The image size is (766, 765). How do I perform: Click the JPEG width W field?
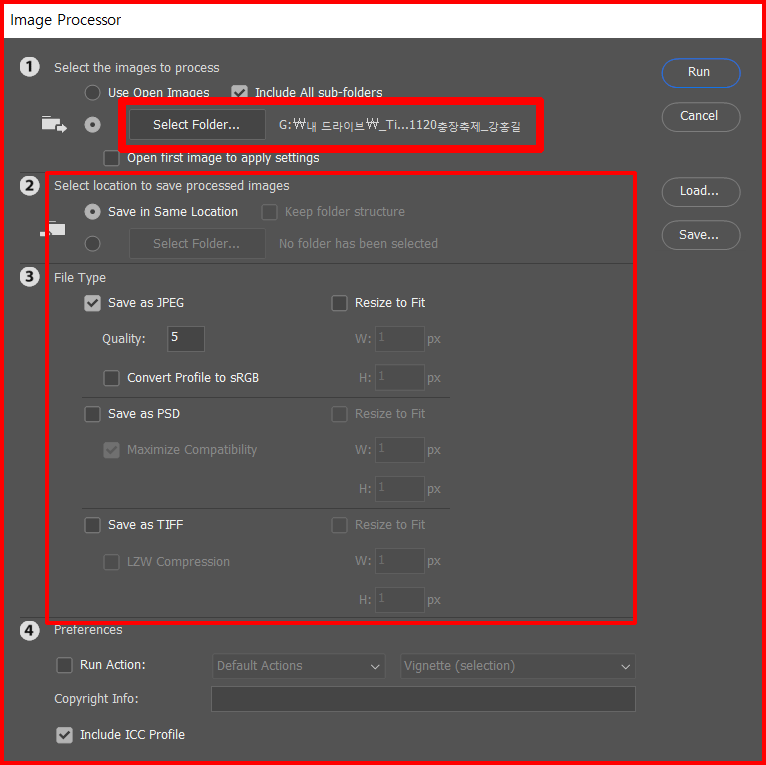pos(400,339)
